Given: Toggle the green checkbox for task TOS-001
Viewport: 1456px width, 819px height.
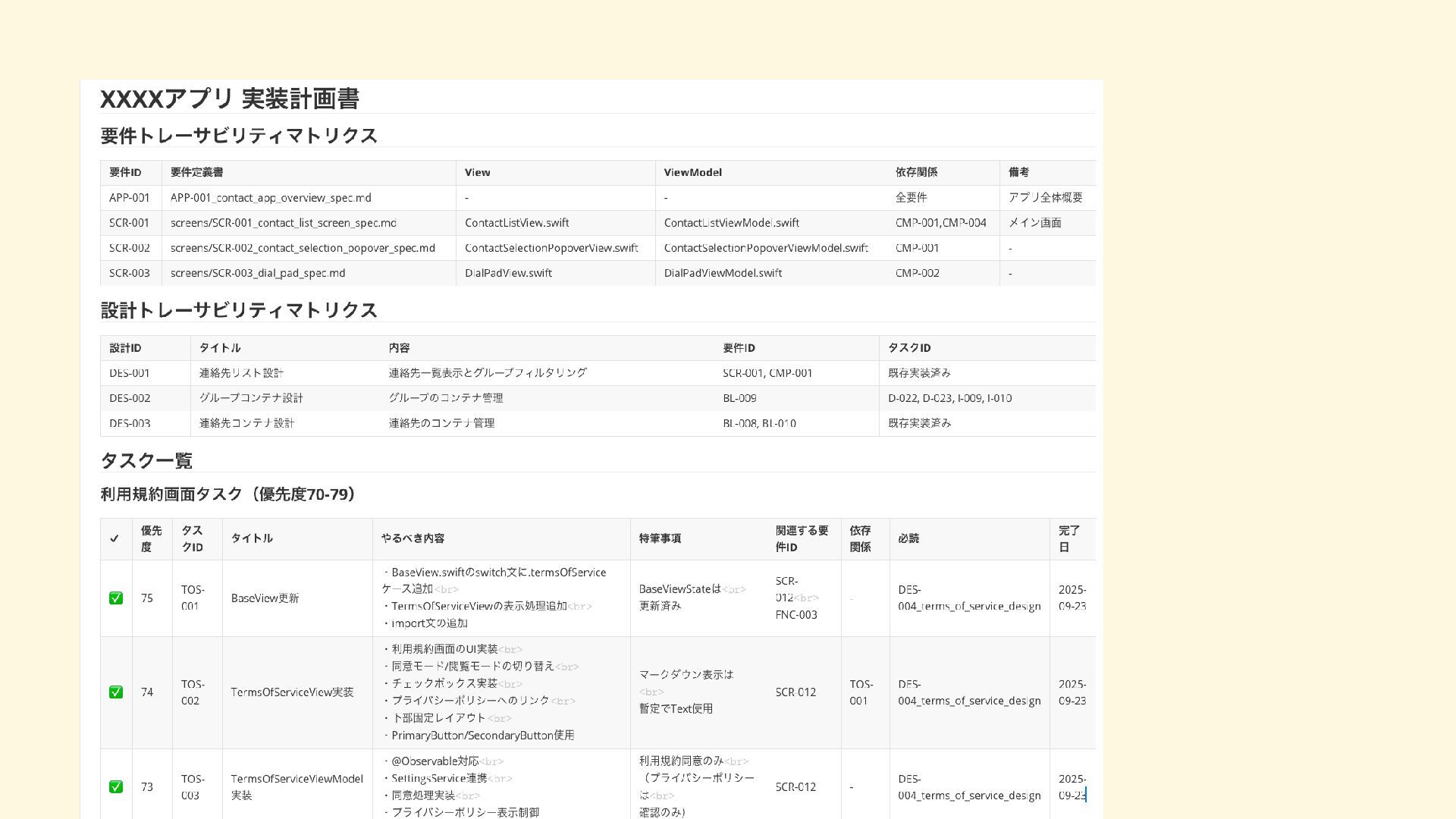Looking at the screenshot, I should pos(116,598).
